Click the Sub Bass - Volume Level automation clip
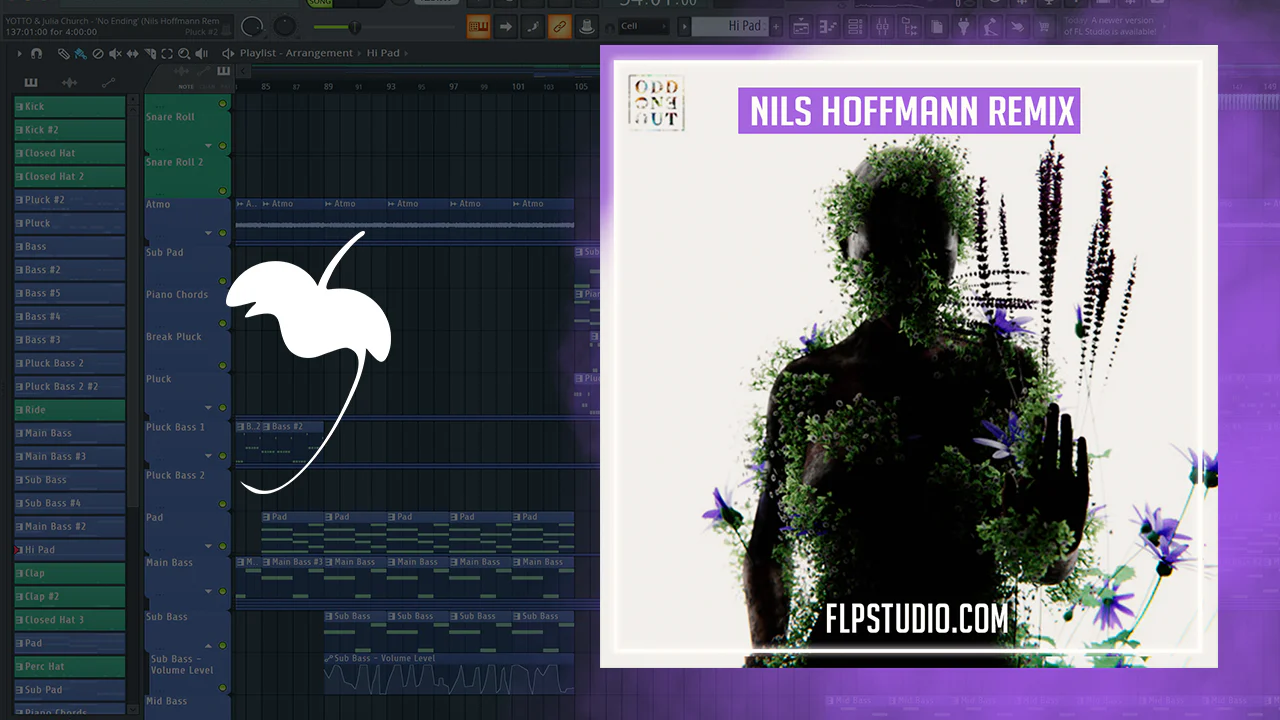The height and width of the screenshot is (720, 1280). pos(449,674)
